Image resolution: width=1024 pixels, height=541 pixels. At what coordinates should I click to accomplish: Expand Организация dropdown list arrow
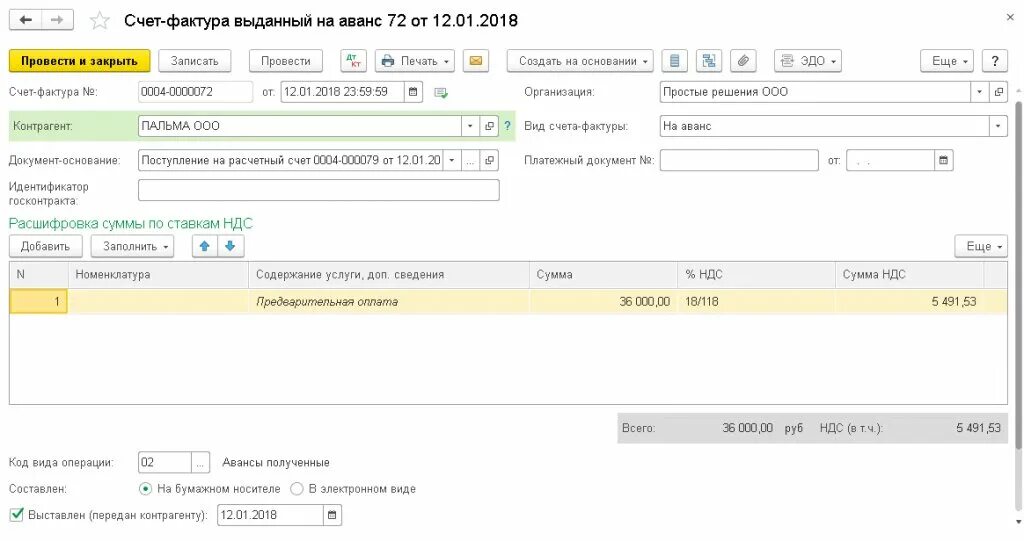(979, 92)
